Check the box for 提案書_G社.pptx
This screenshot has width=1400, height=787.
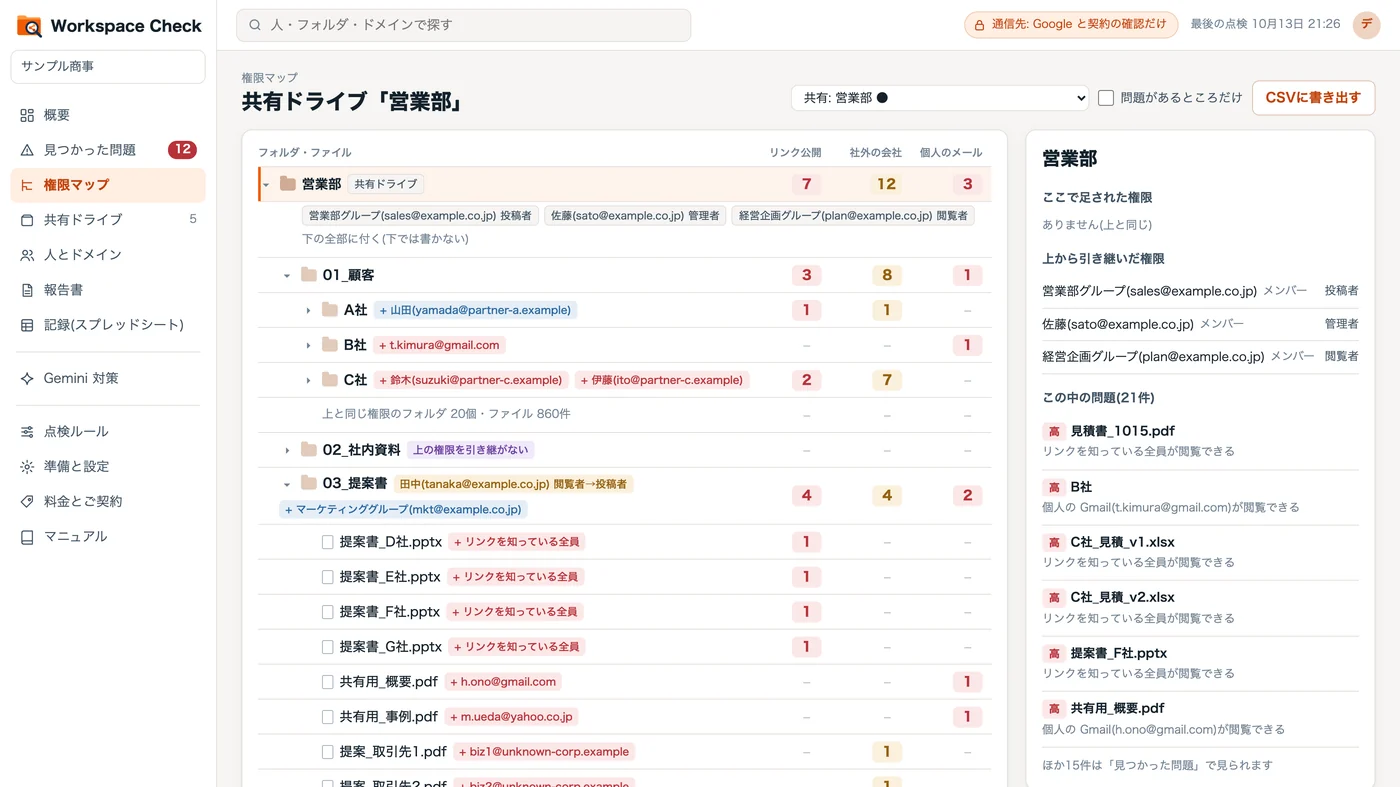[x=327, y=647]
